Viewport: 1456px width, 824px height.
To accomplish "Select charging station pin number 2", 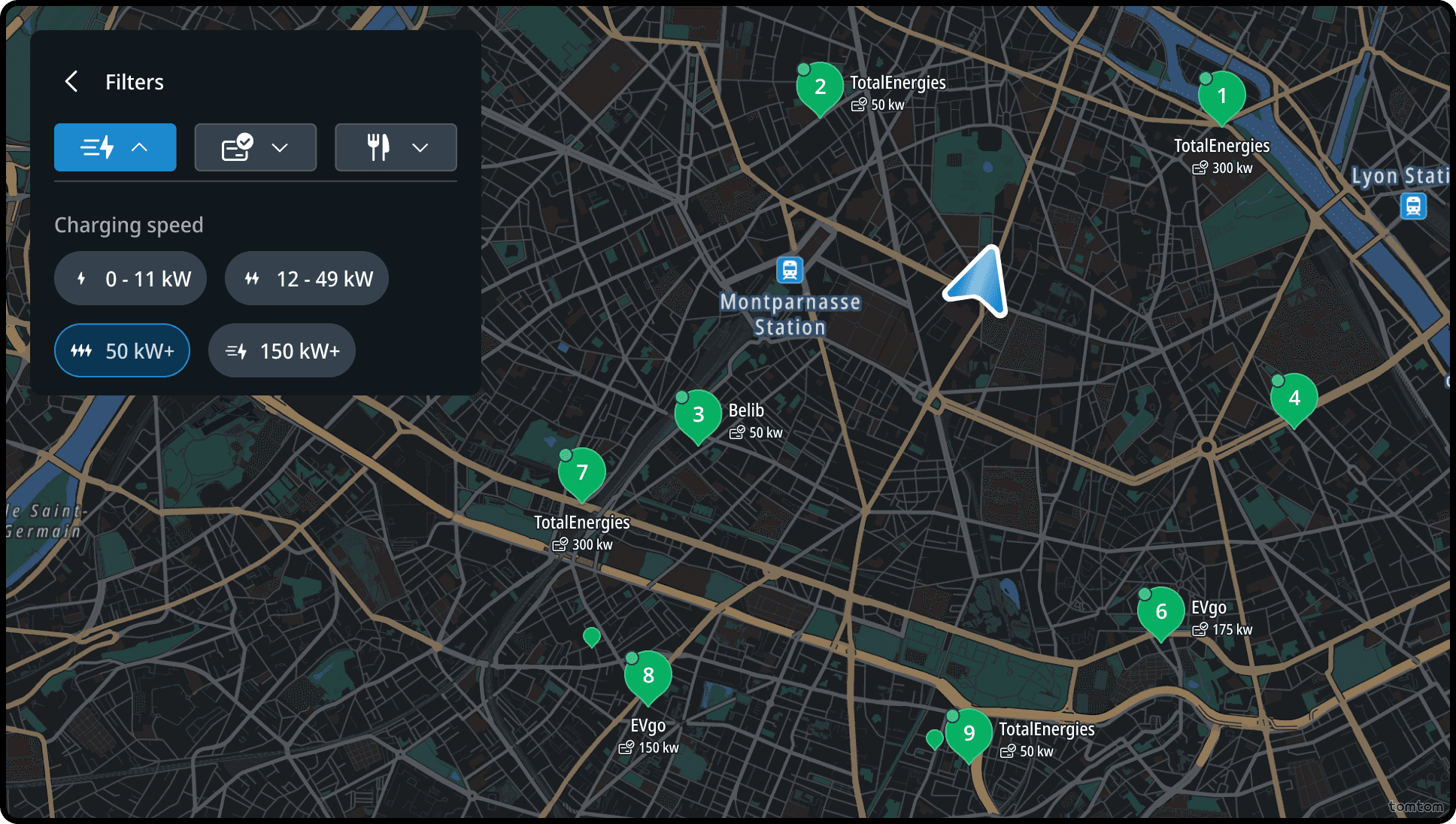I will 820,87.
